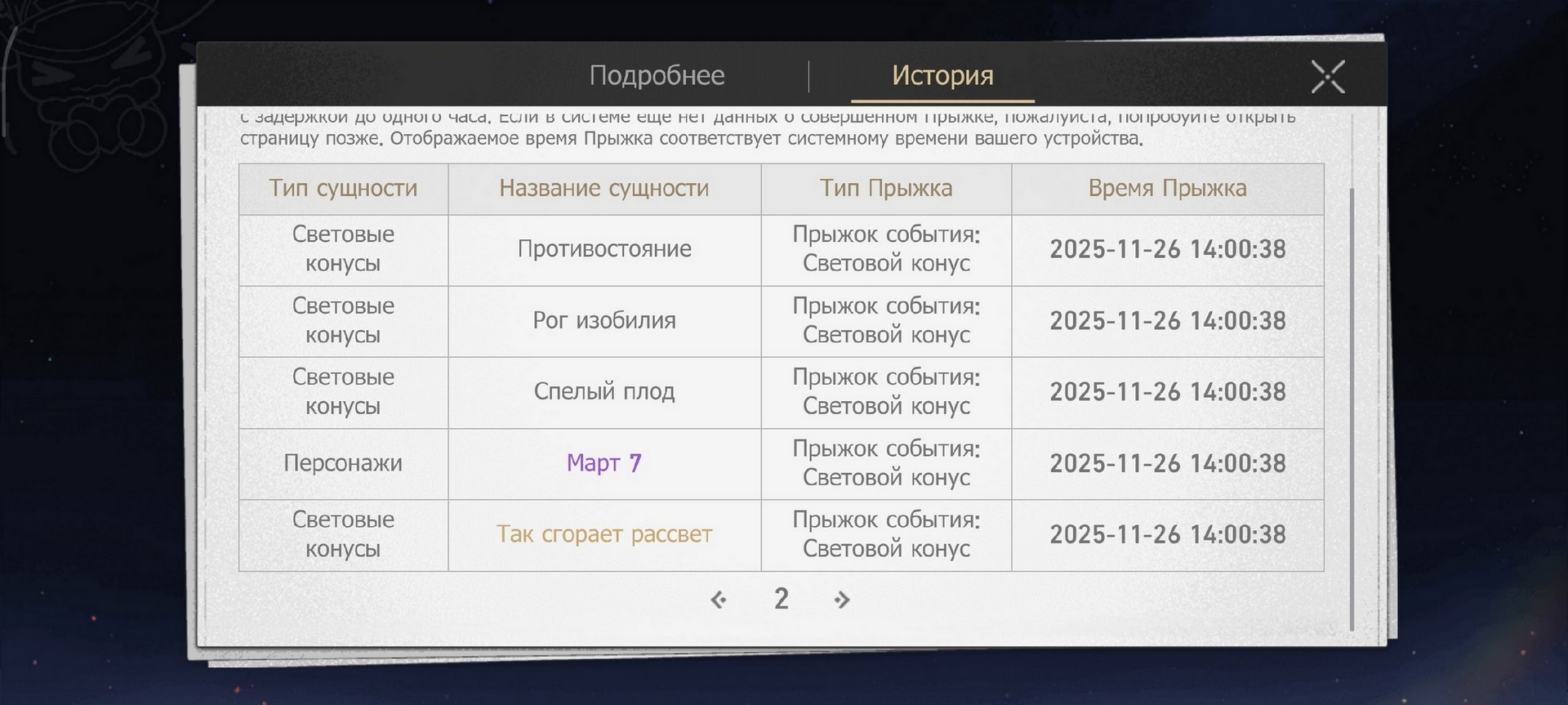Click the page number 2 indicator

(781, 599)
